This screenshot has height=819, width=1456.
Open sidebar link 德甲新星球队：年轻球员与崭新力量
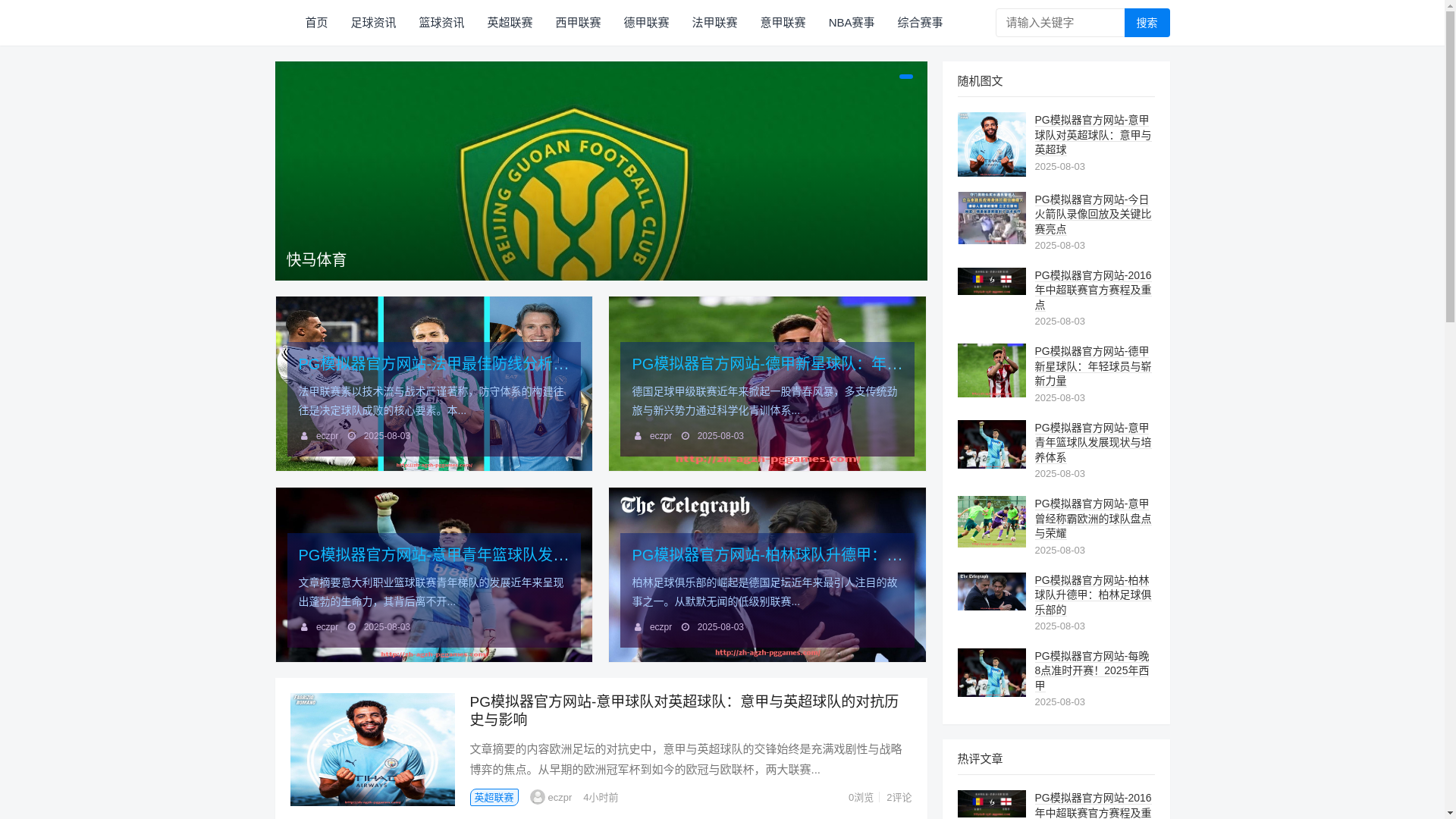tap(1093, 366)
